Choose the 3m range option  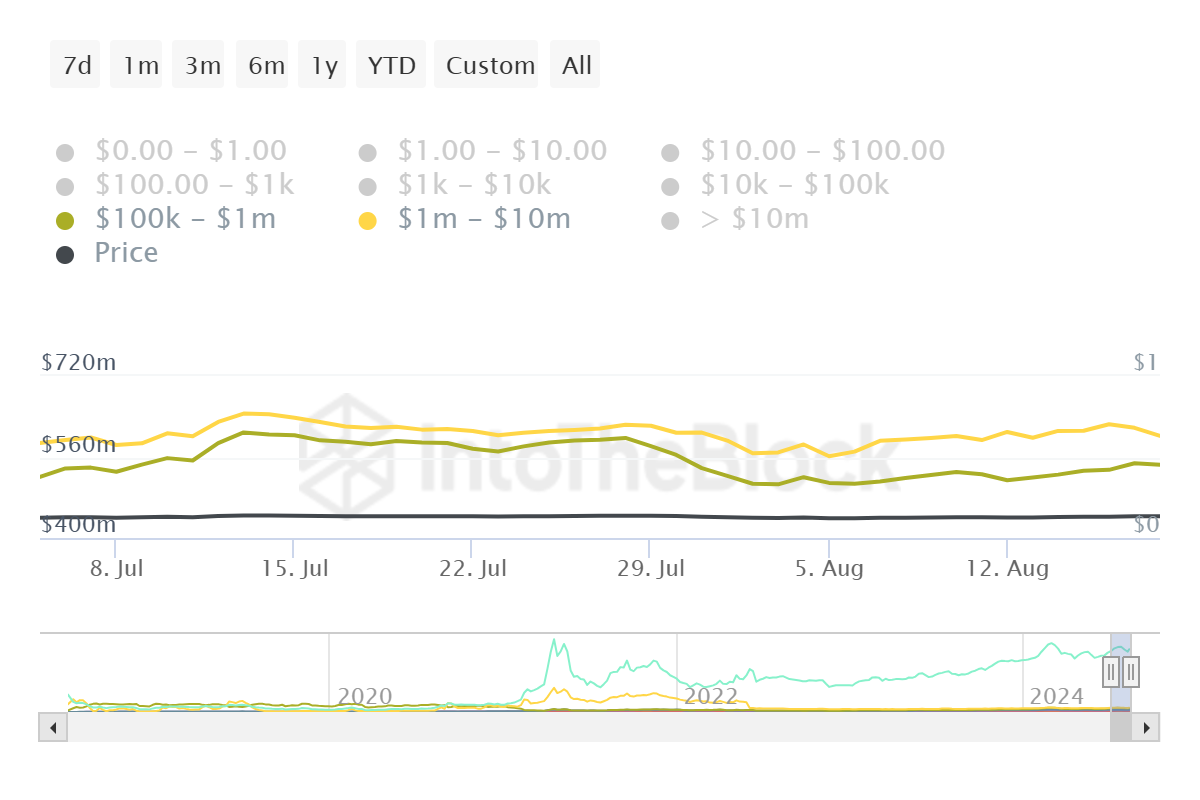click(202, 65)
